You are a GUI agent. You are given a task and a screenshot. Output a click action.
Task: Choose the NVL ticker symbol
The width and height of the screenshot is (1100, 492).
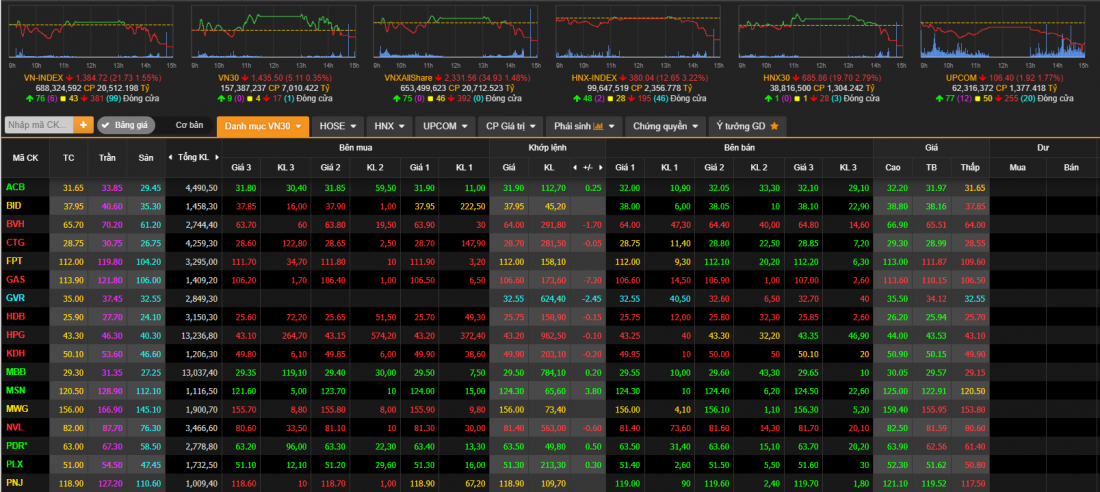(15, 427)
